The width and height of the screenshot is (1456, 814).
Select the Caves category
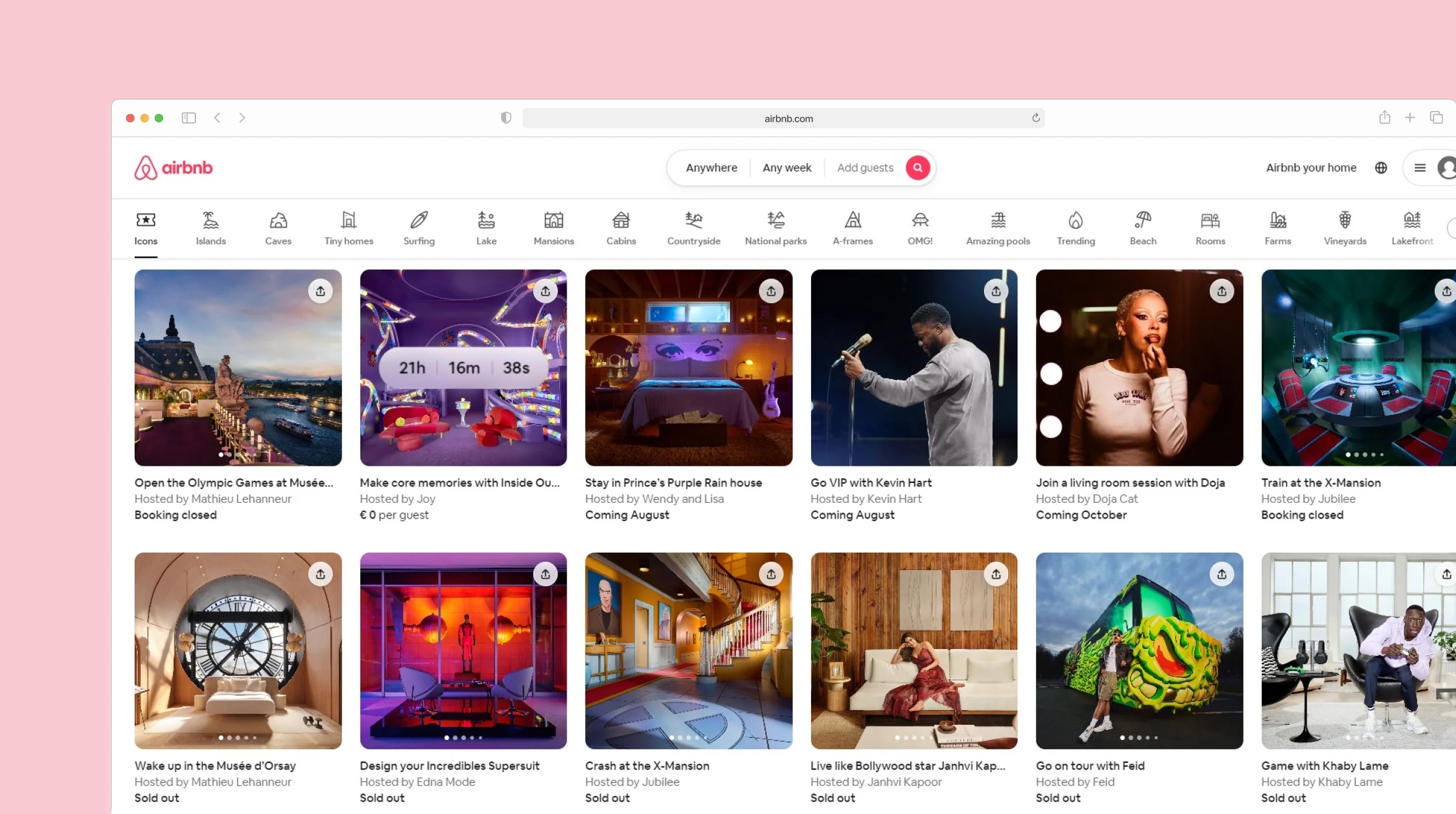pos(278,229)
